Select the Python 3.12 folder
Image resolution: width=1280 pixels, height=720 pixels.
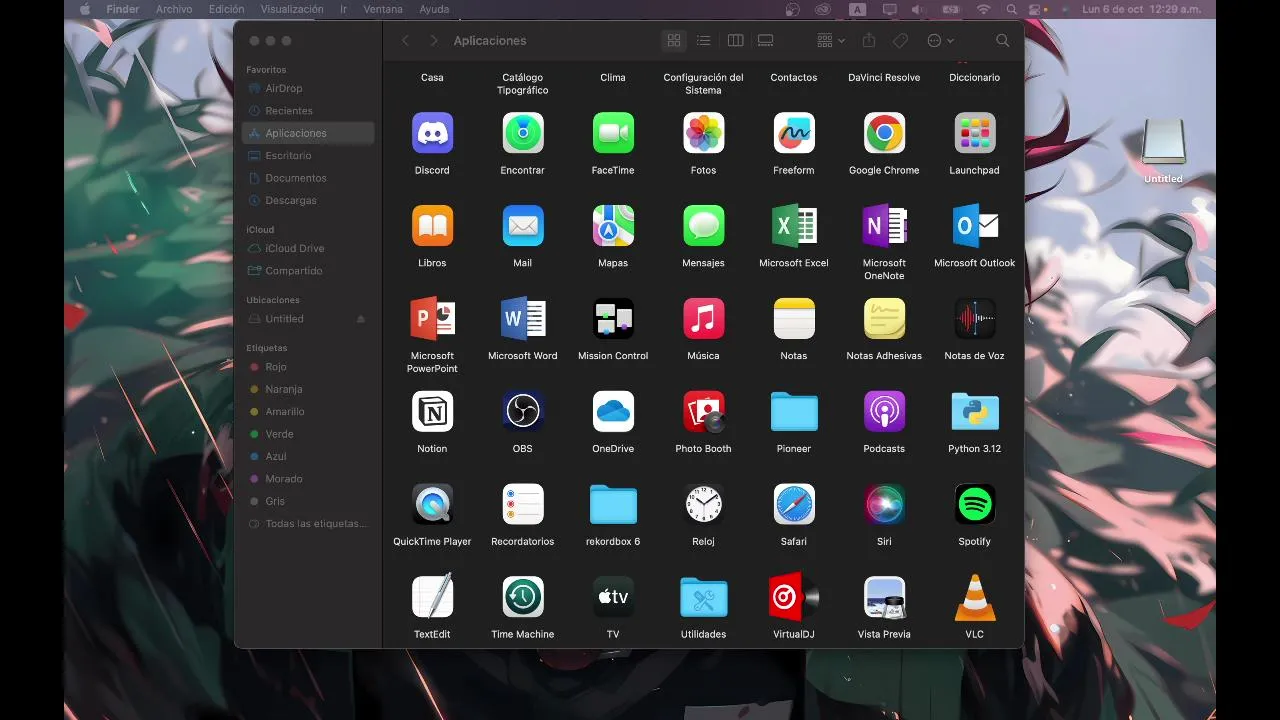click(975, 412)
